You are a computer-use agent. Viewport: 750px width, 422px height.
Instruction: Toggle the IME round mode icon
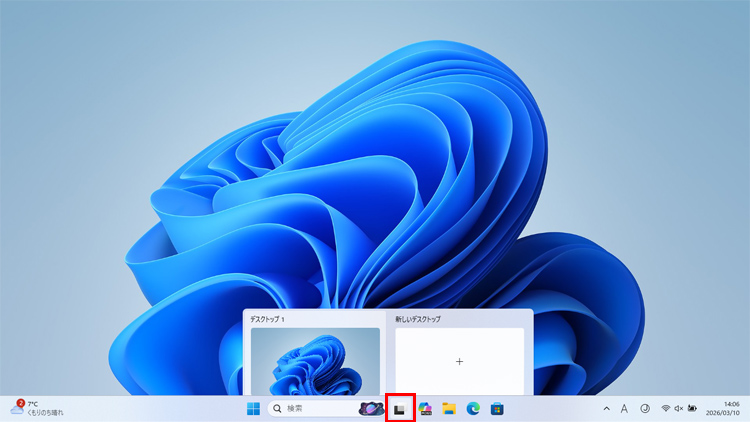[645, 408]
